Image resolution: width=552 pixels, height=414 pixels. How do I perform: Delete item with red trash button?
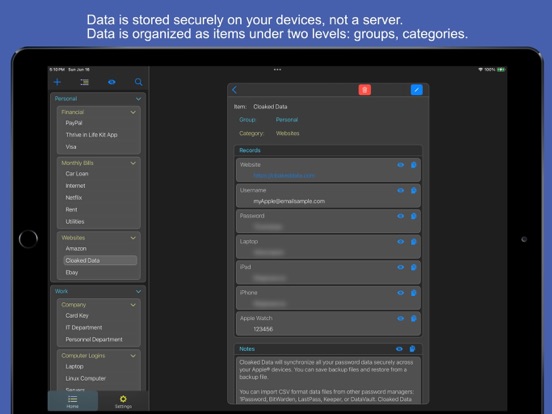365,90
